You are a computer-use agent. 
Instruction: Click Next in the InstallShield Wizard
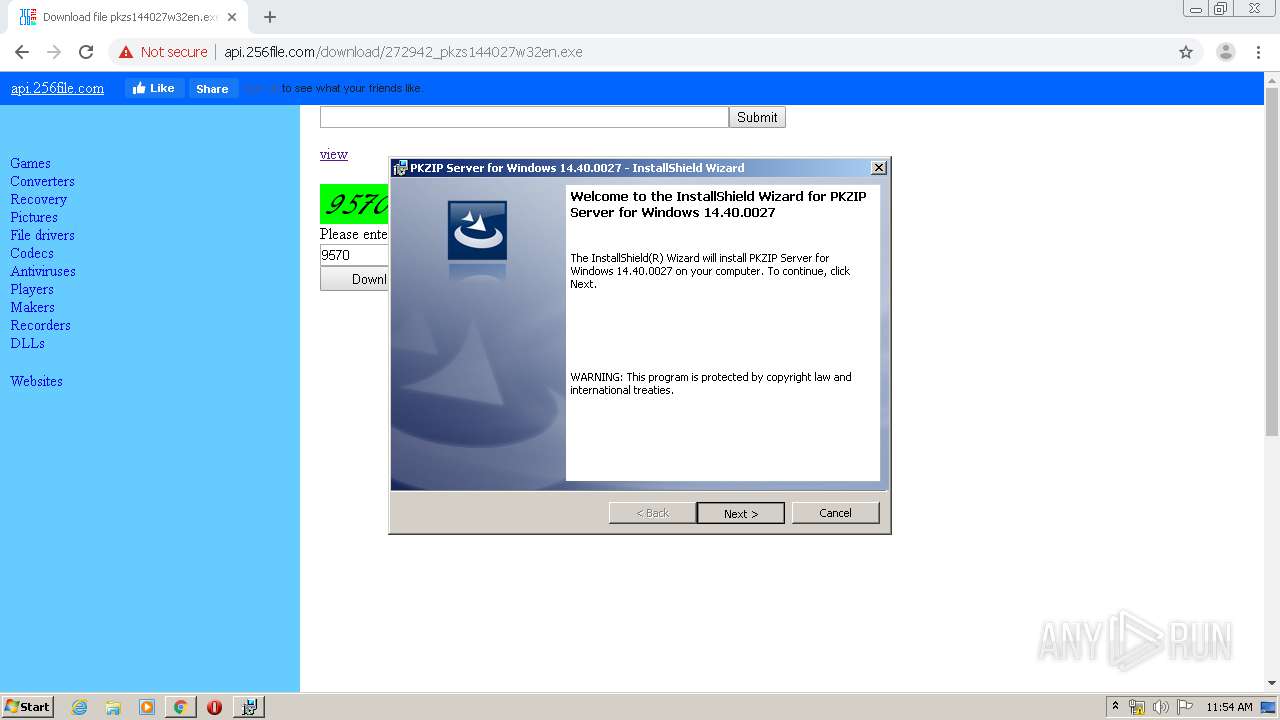740,513
